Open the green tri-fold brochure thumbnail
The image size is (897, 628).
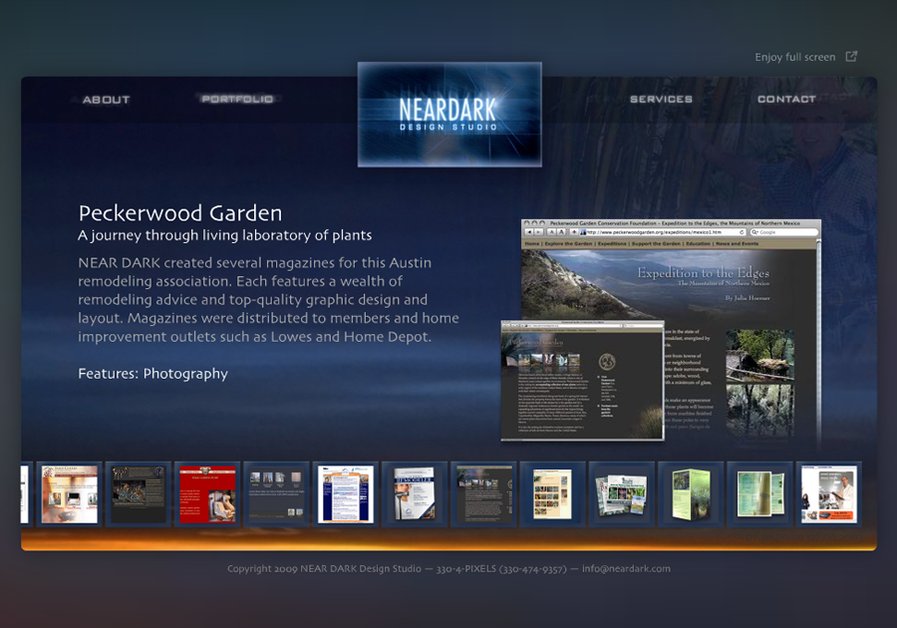(691, 494)
